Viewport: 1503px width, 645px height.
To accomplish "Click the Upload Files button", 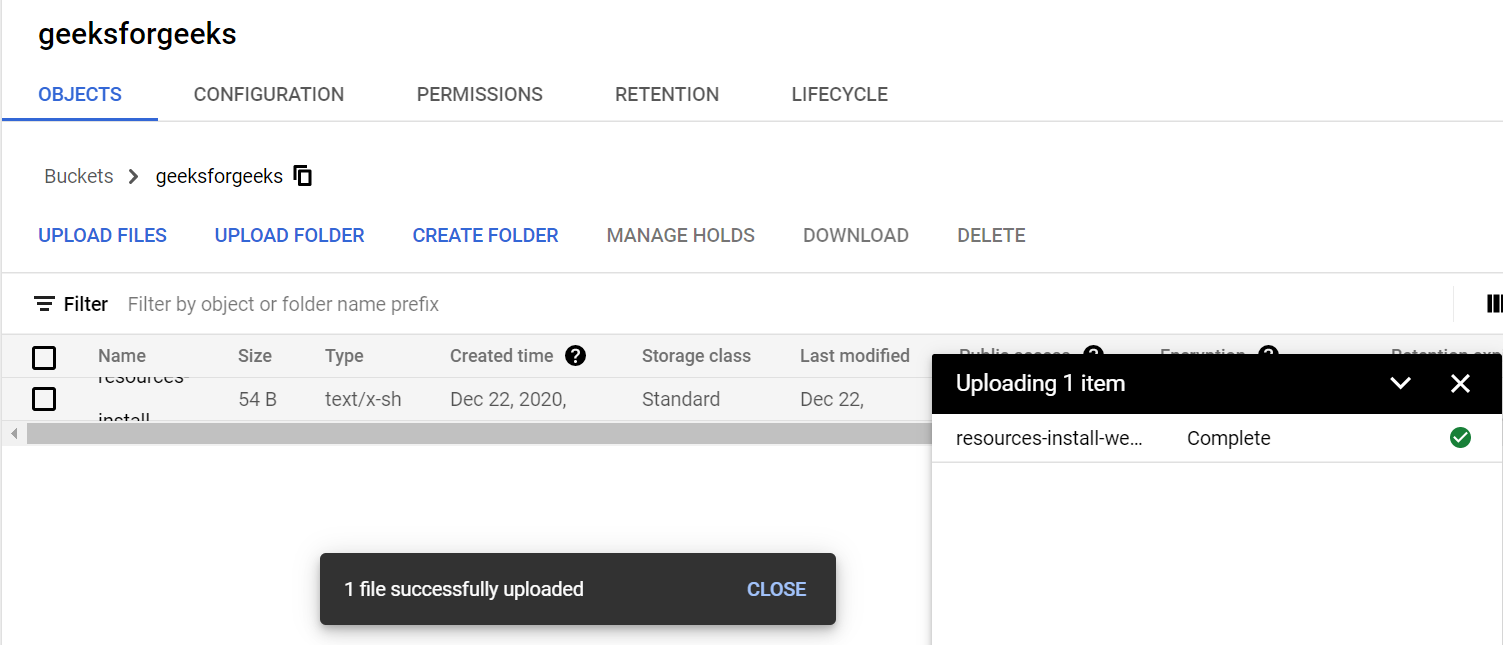I will (102, 236).
